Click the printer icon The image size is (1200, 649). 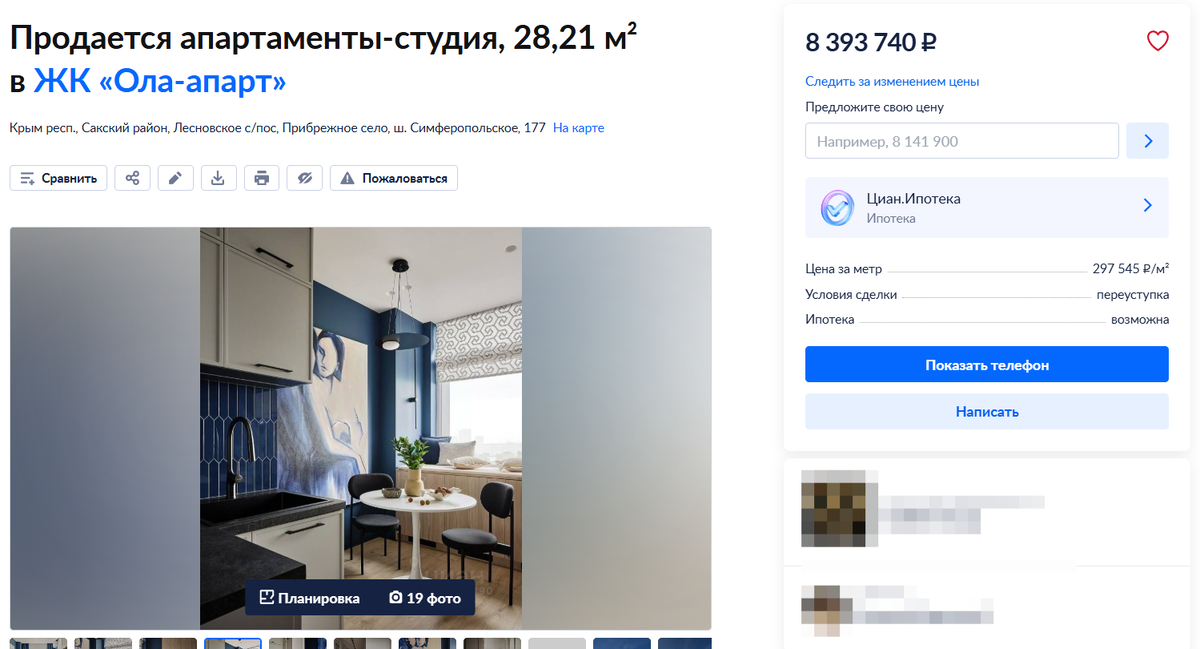point(261,178)
